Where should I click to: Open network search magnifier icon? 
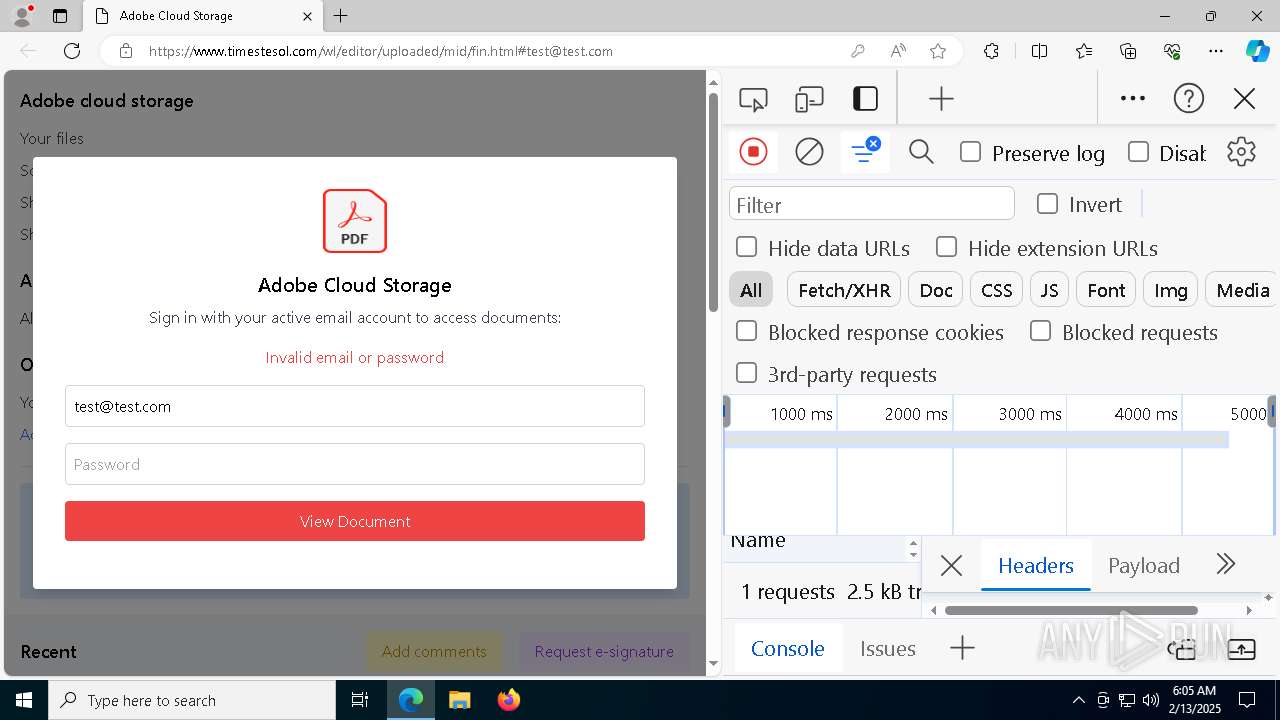point(921,152)
